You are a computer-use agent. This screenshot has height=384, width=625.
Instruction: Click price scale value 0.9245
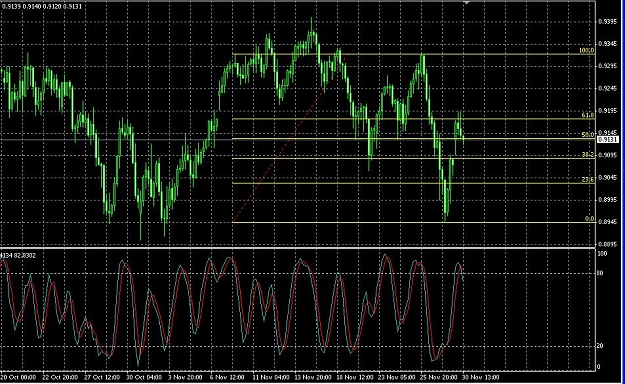pos(608,88)
